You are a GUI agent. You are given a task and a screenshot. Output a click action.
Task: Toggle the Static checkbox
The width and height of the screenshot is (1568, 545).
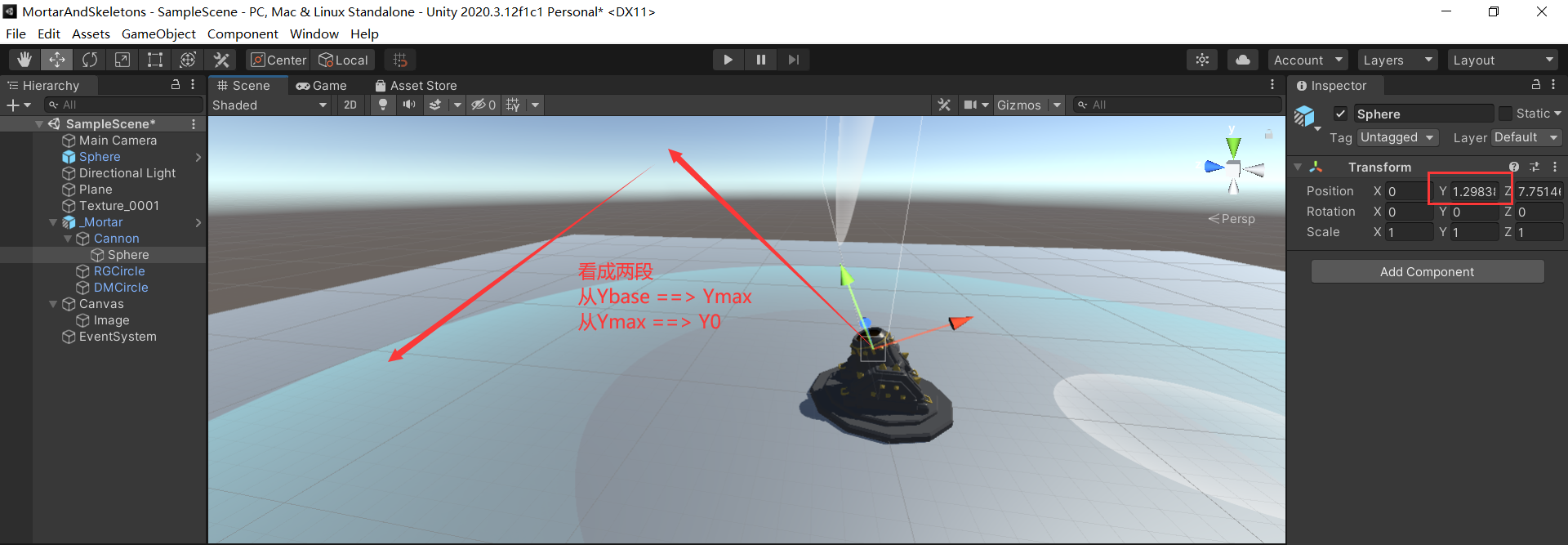1505,114
